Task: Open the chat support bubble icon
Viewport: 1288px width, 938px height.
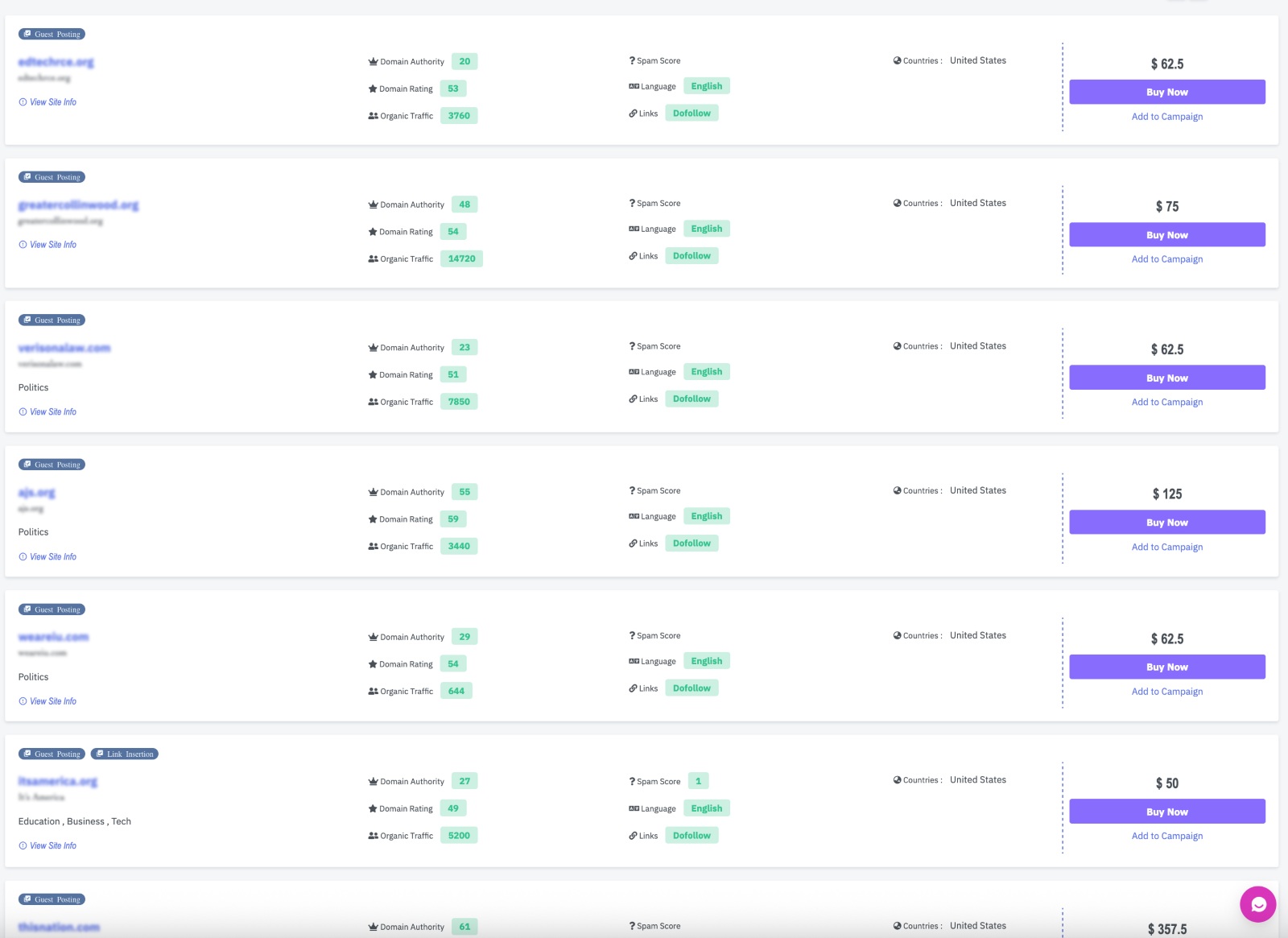Action: click(1258, 904)
